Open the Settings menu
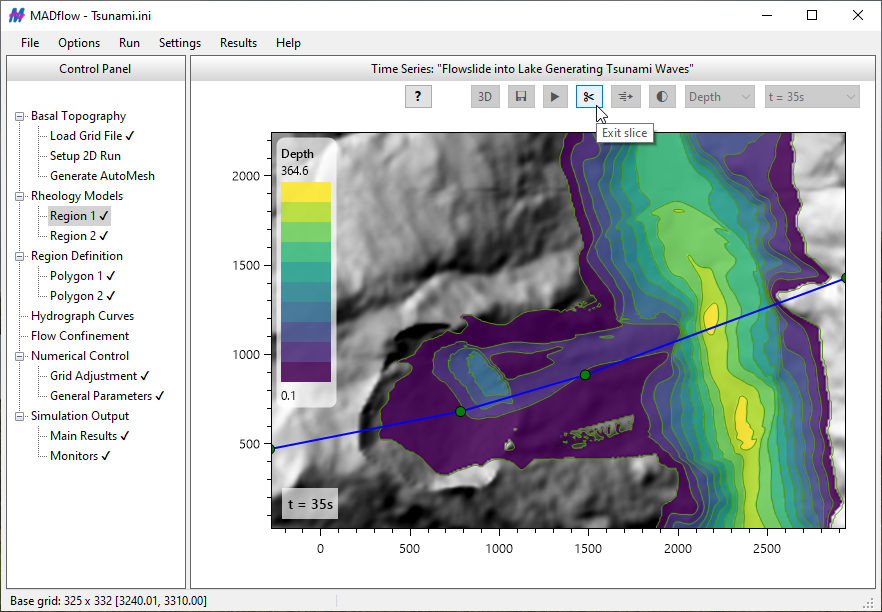The image size is (882, 612). (179, 43)
